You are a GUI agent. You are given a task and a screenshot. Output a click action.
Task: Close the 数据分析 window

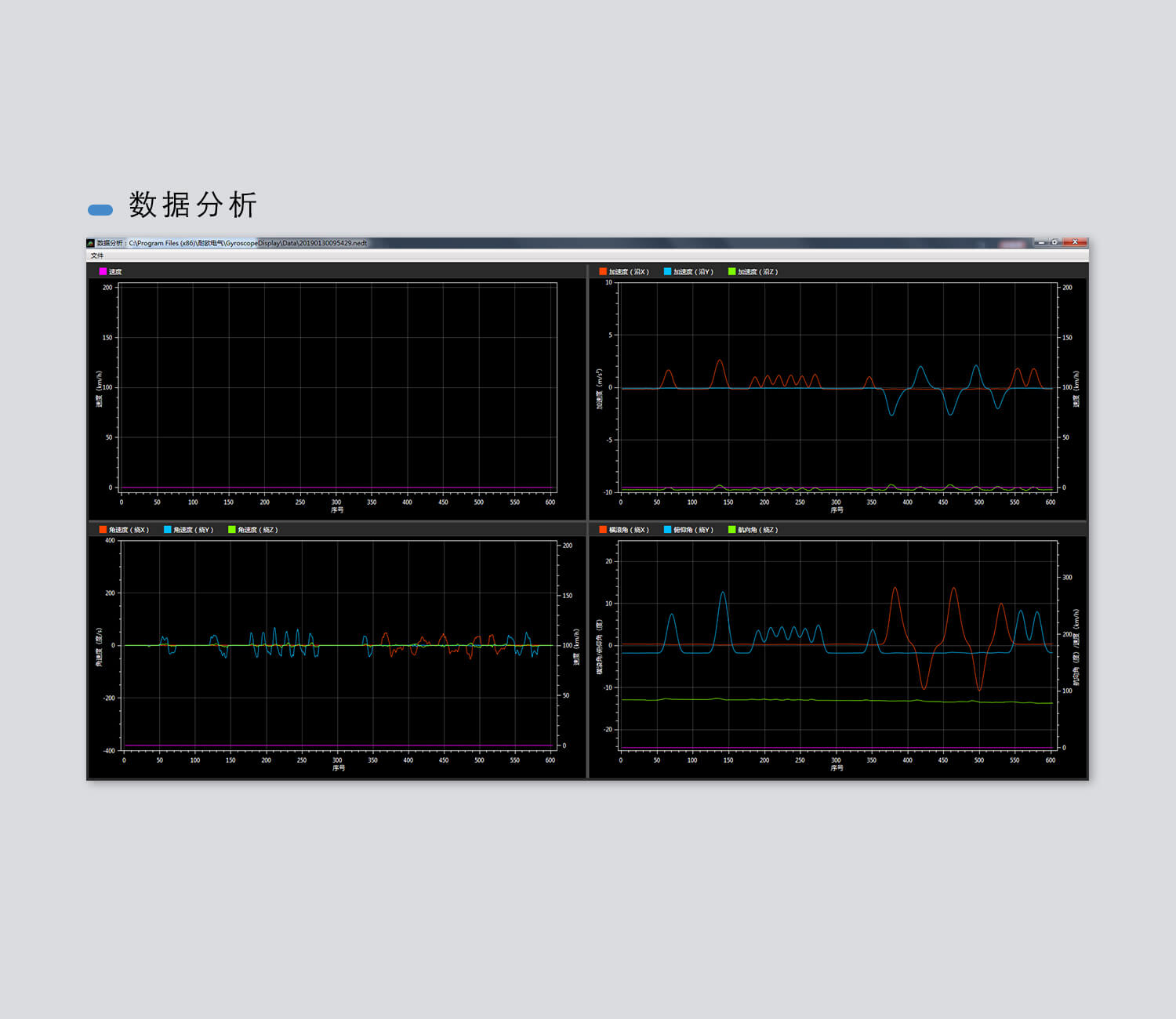pos(1075,242)
